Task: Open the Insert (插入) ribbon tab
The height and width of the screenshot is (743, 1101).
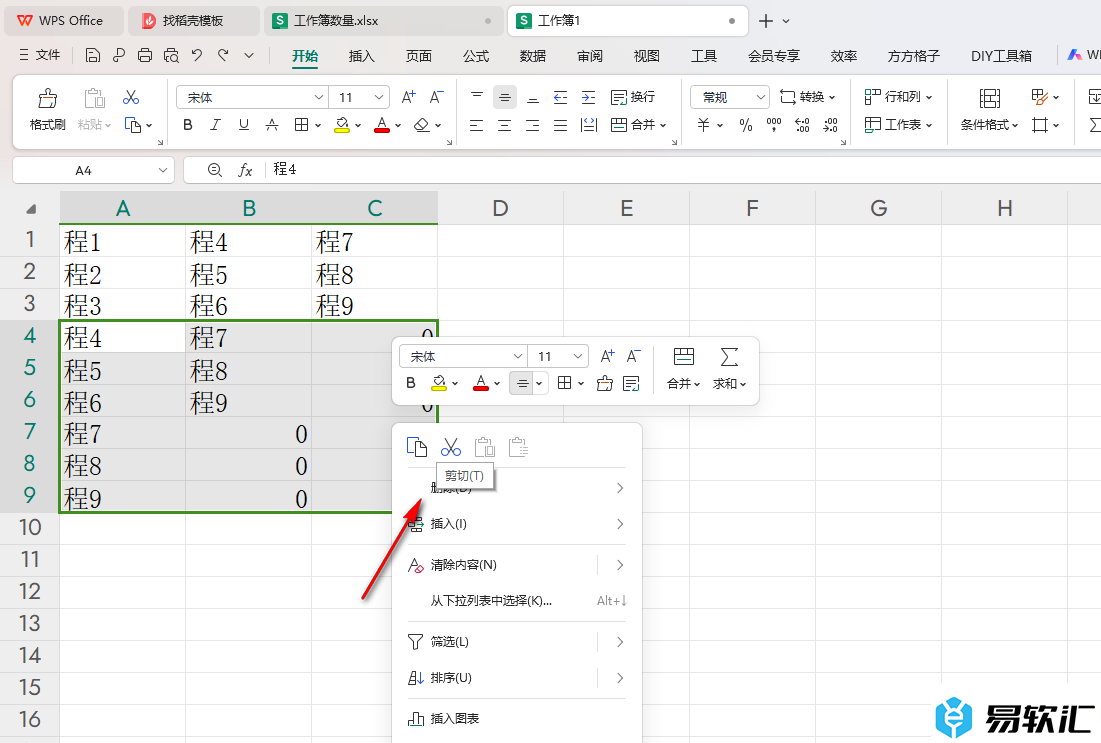Action: [x=362, y=56]
